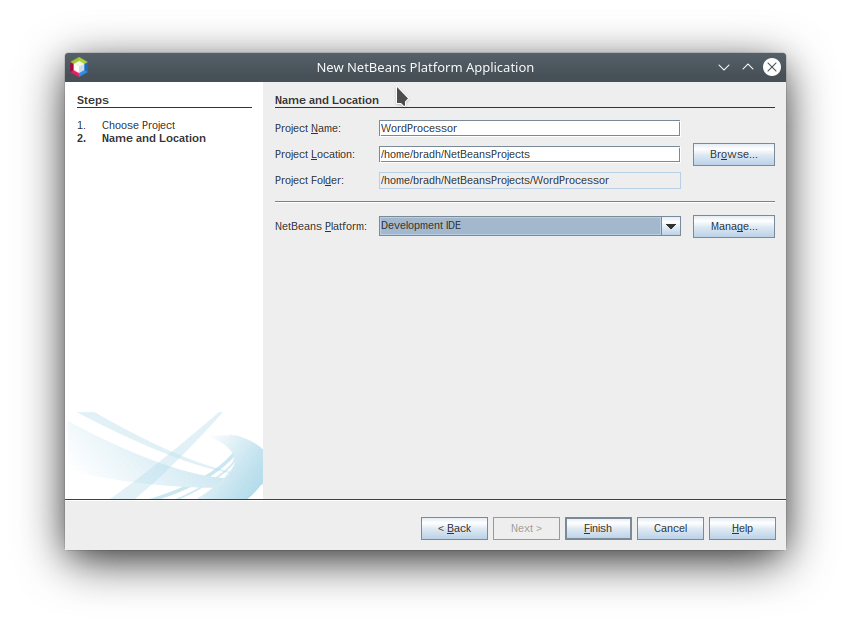Select the Choose Project step in Steps
851x627 pixels.
(x=138, y=125)
